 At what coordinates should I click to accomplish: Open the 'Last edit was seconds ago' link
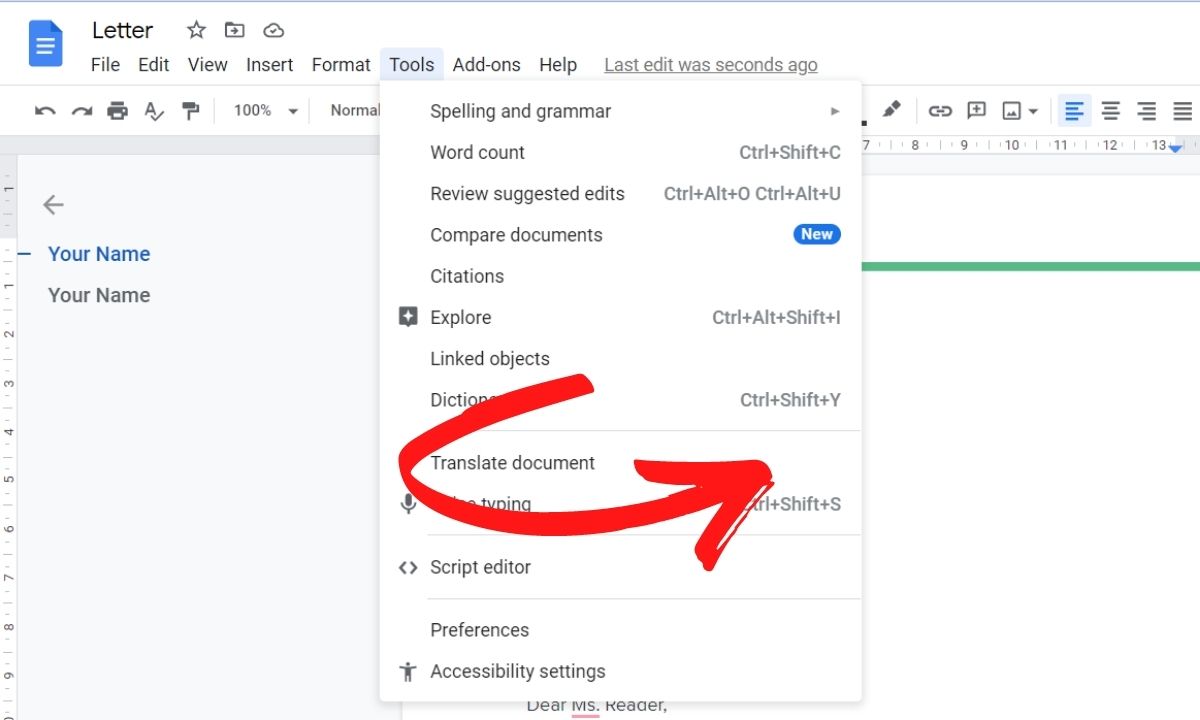[x=710, y=65]
